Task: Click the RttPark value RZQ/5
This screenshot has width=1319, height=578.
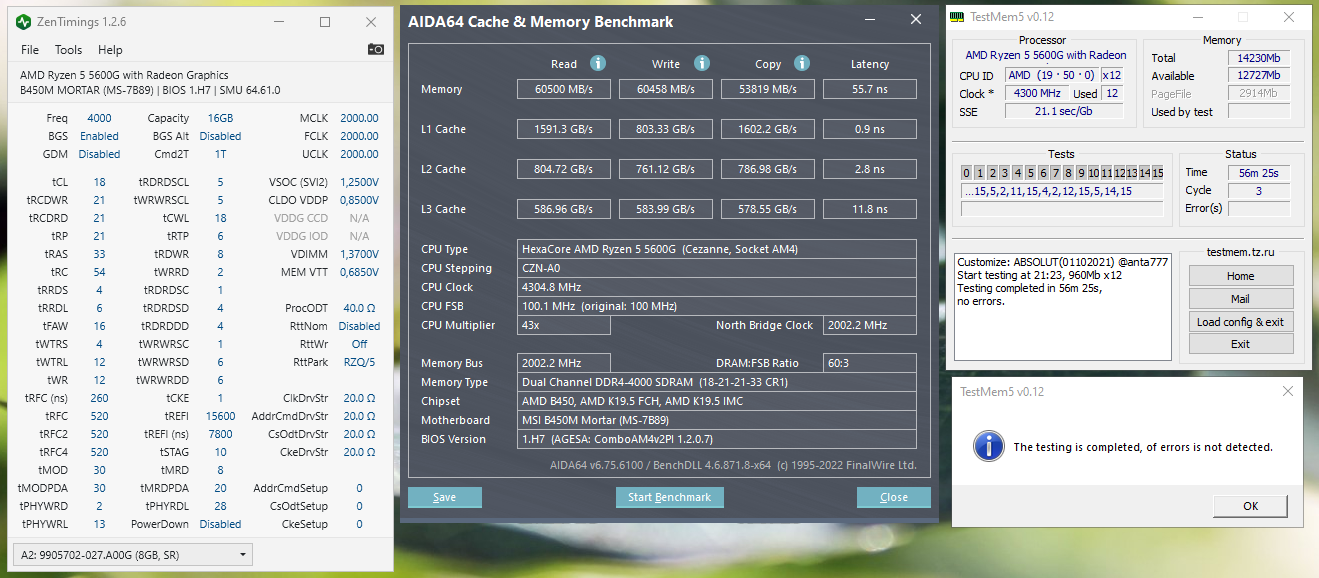Action: click(359, 362)
